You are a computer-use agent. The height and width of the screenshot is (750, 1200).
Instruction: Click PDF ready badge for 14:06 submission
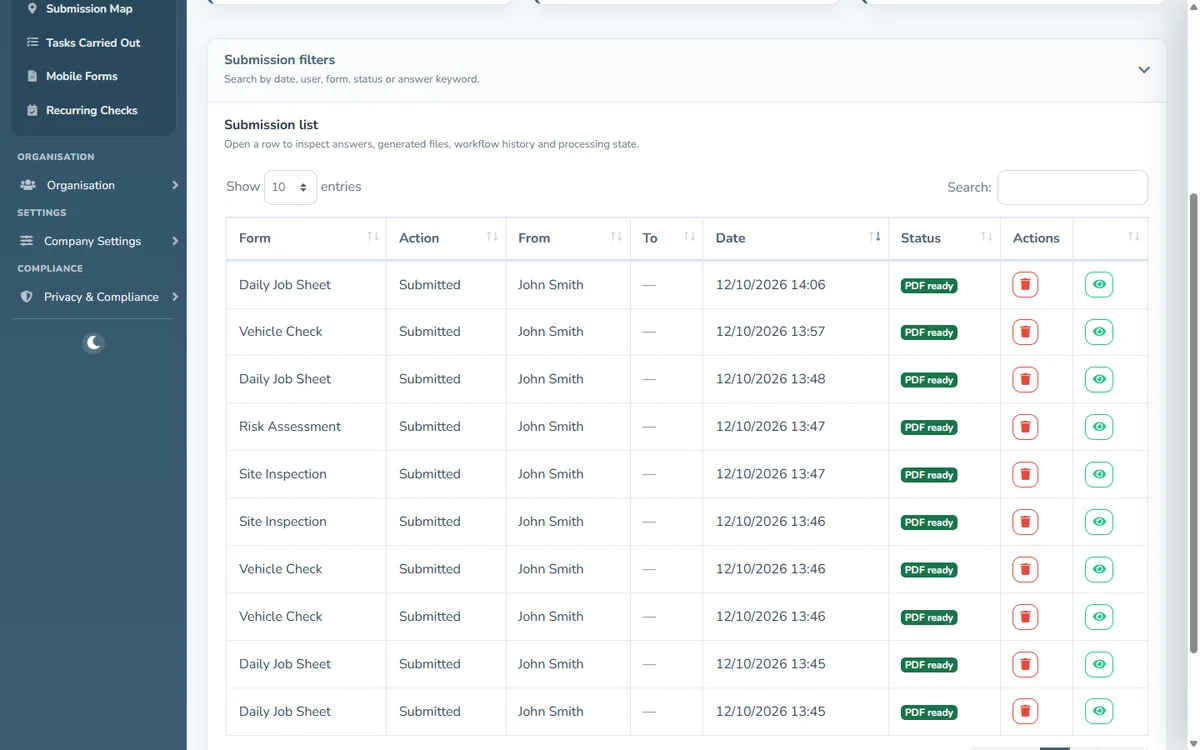[929, 286]
